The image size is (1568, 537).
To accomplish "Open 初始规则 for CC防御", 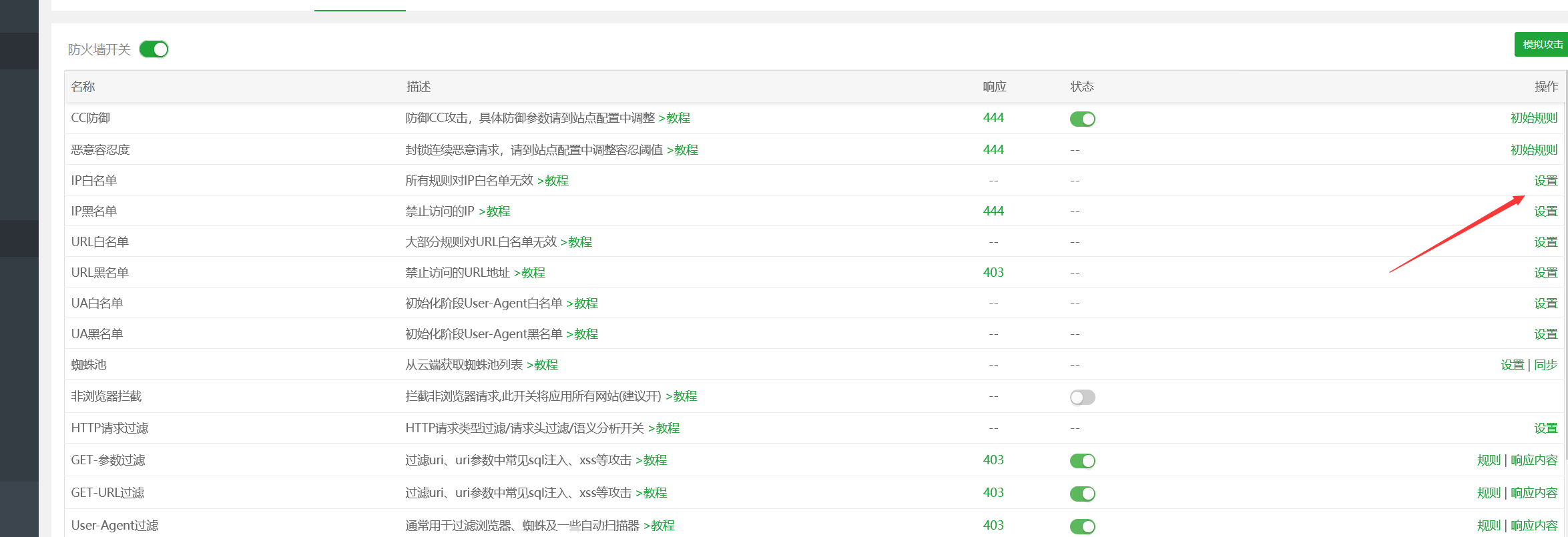I will 1534,118.
